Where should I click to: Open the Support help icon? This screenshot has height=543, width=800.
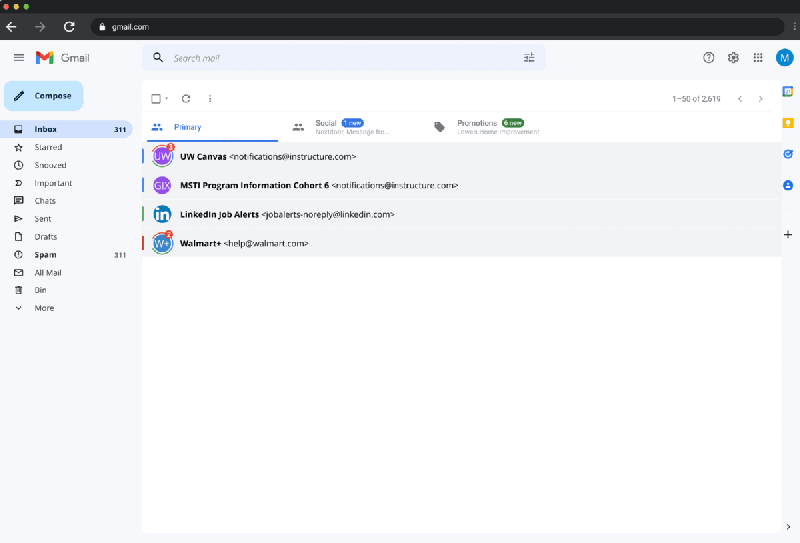coord(708,58)
